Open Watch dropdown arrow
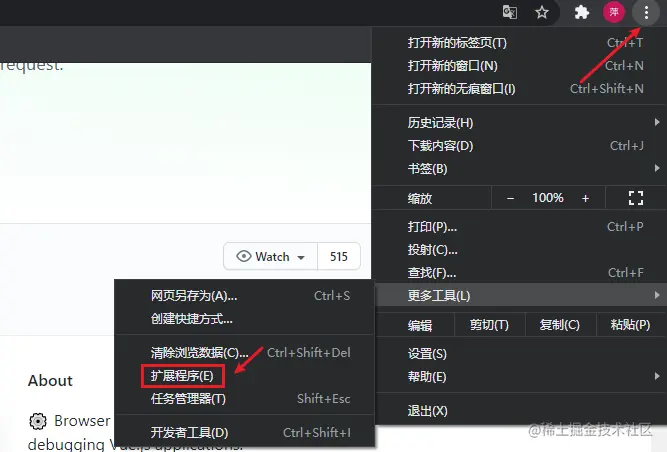The image size is (667, 452). click(x=301, y=257)
